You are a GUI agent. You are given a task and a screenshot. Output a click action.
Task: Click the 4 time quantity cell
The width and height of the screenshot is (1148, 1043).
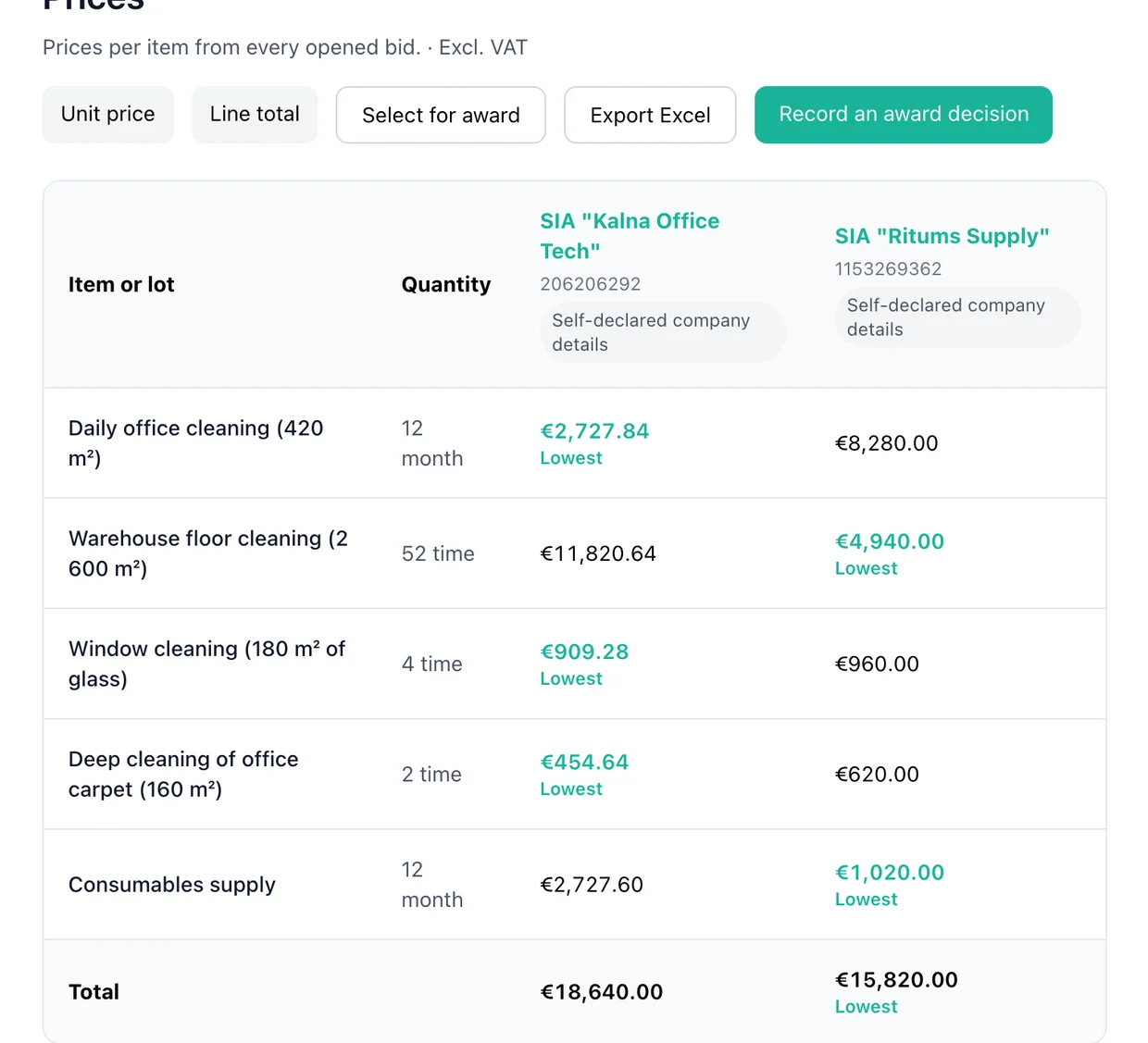(x=431, y=664)
